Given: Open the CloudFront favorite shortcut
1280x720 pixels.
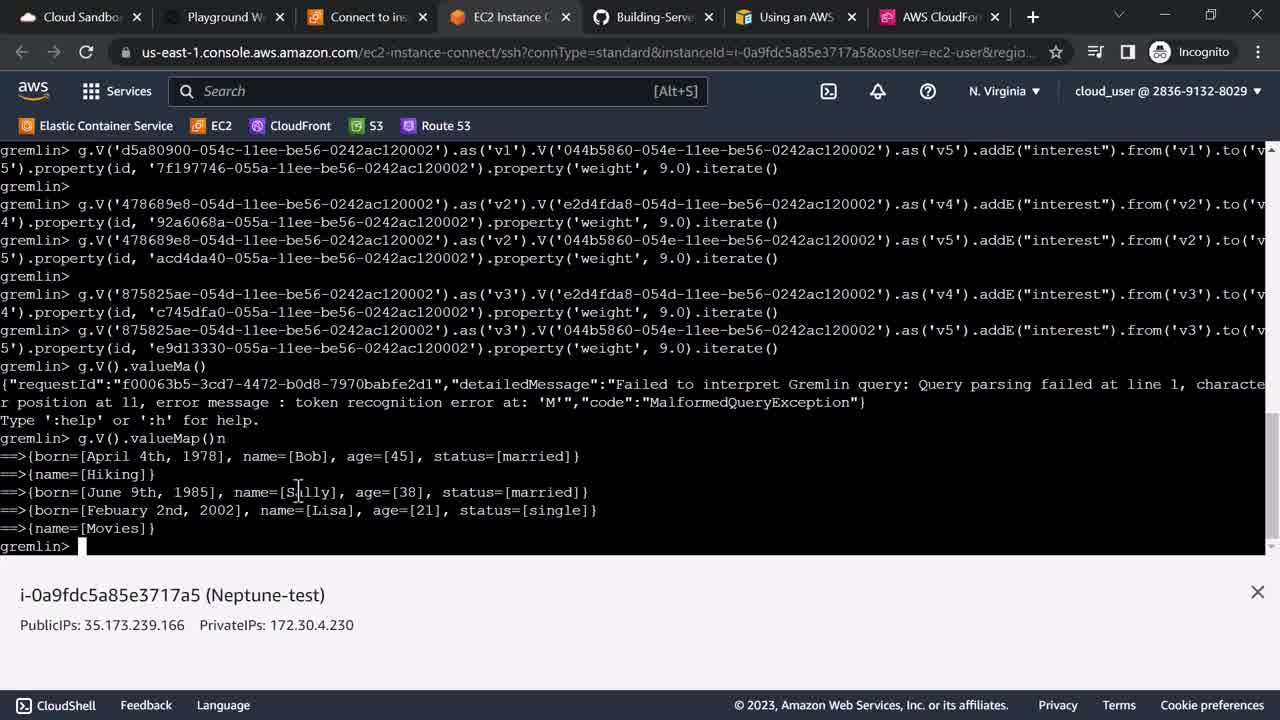Looking at the screenshot, I should point(290,126).
